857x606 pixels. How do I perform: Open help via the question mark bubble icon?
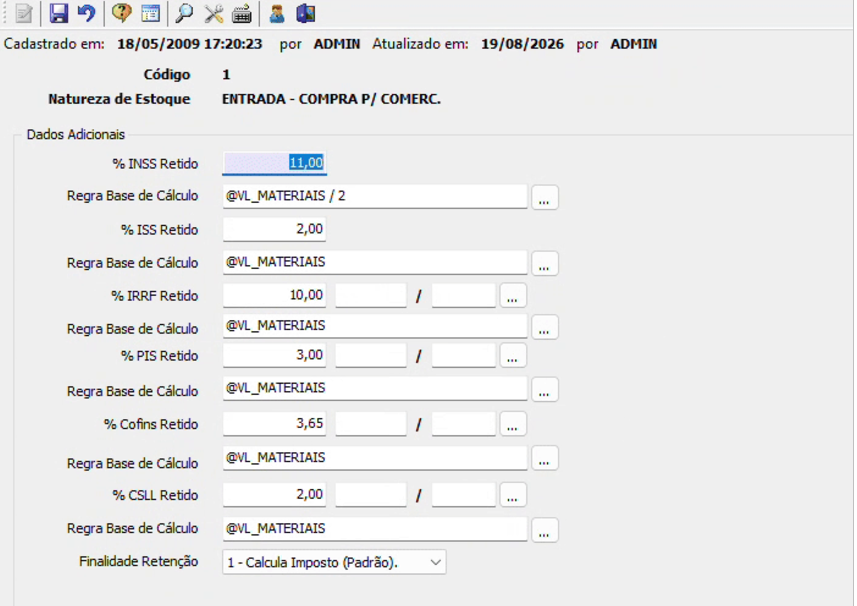(121, 13)
